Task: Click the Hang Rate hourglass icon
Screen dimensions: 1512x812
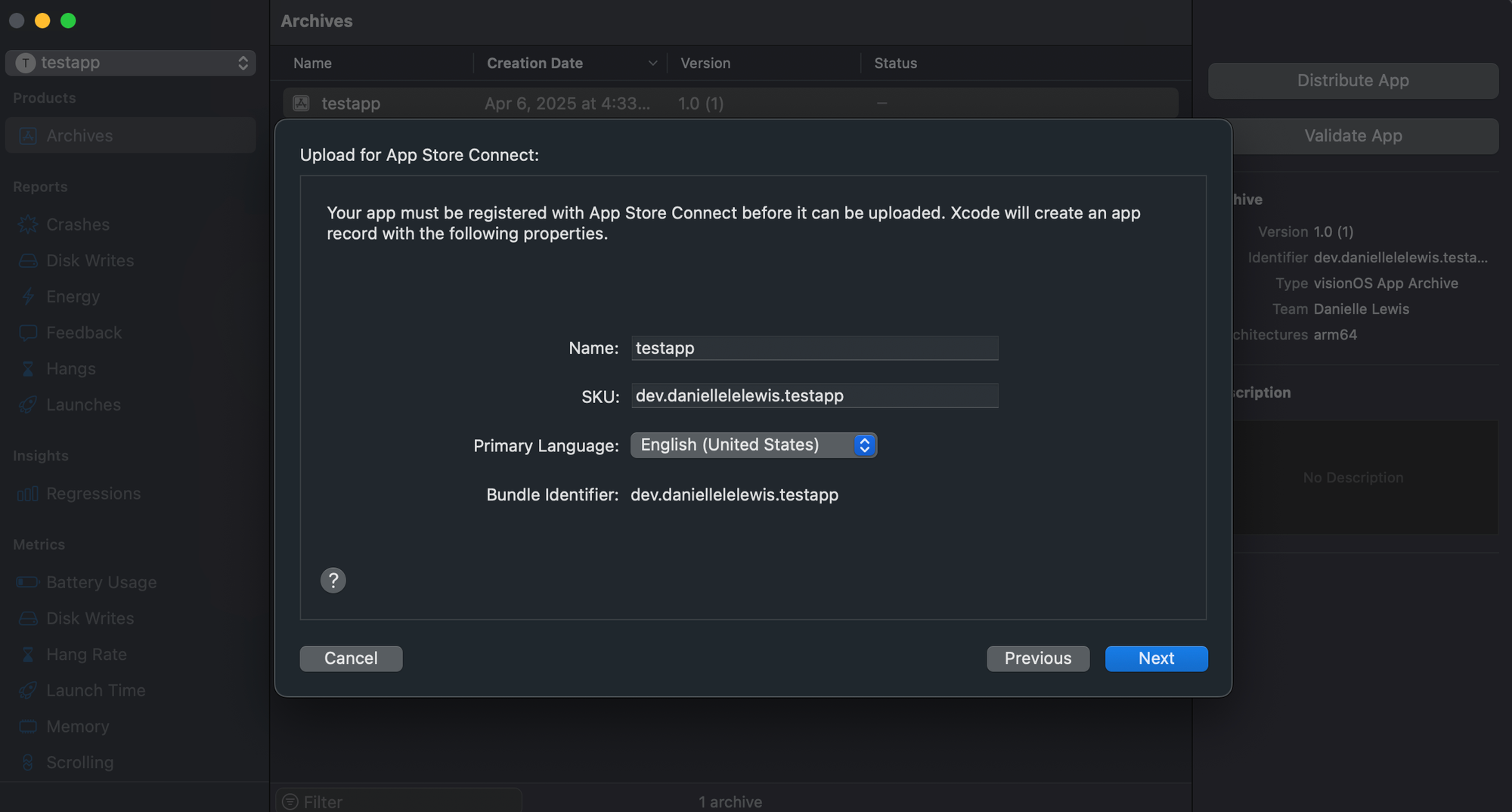Action: click(x=28, y=654)
